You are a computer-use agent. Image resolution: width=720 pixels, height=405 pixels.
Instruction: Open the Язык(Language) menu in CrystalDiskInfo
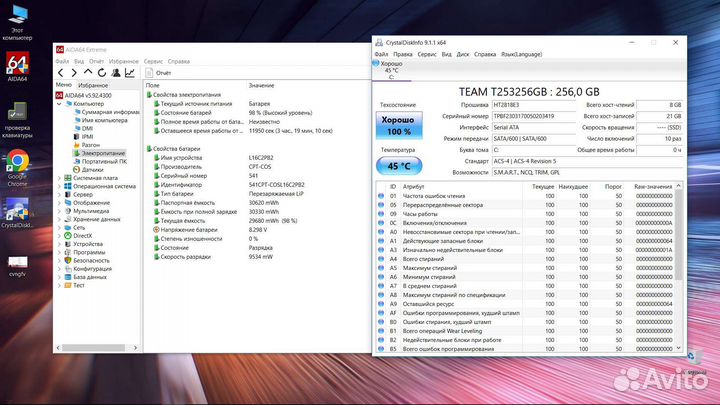click(x=522, y=54)
